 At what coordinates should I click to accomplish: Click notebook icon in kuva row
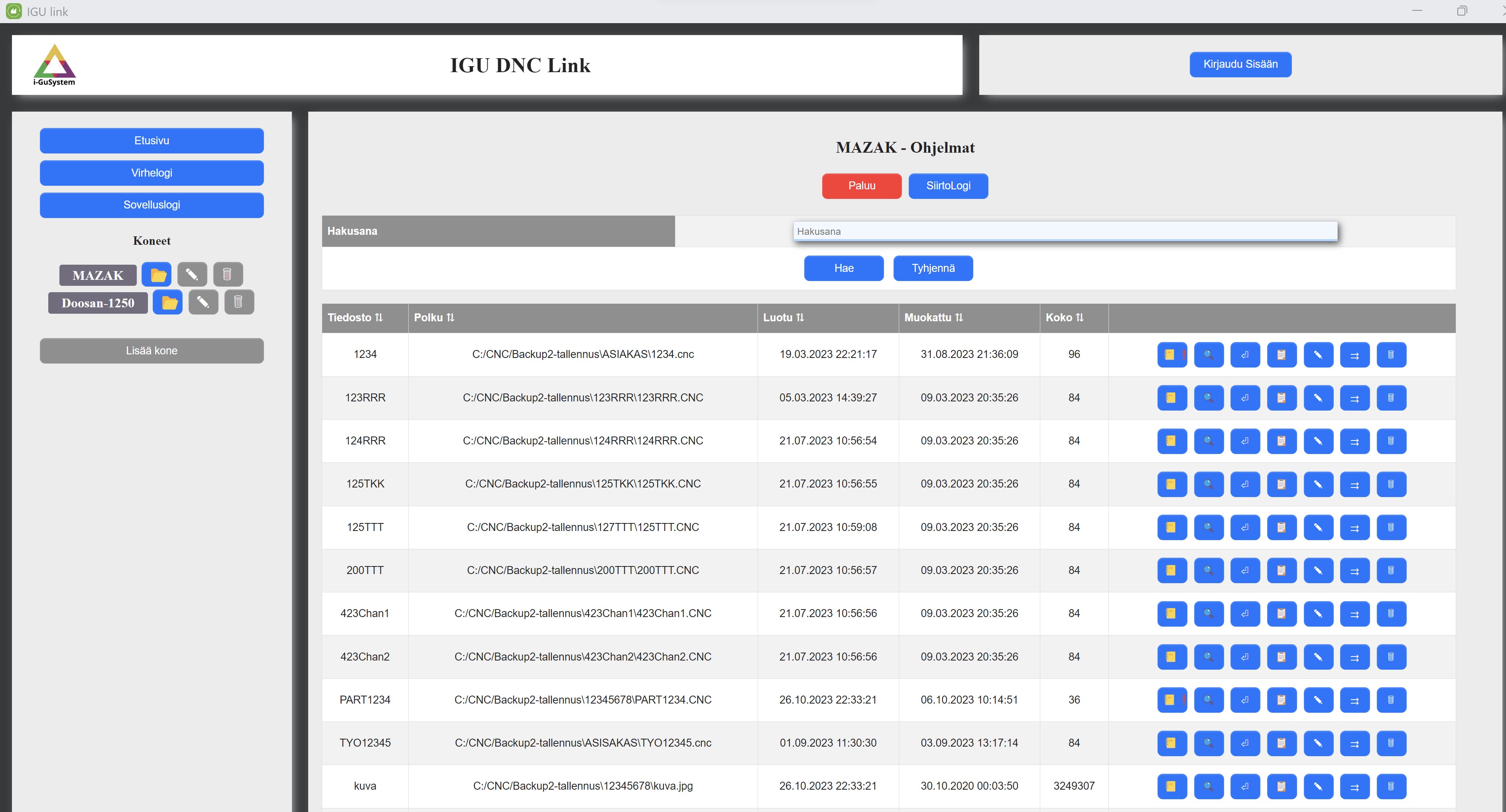point(1171,786)
